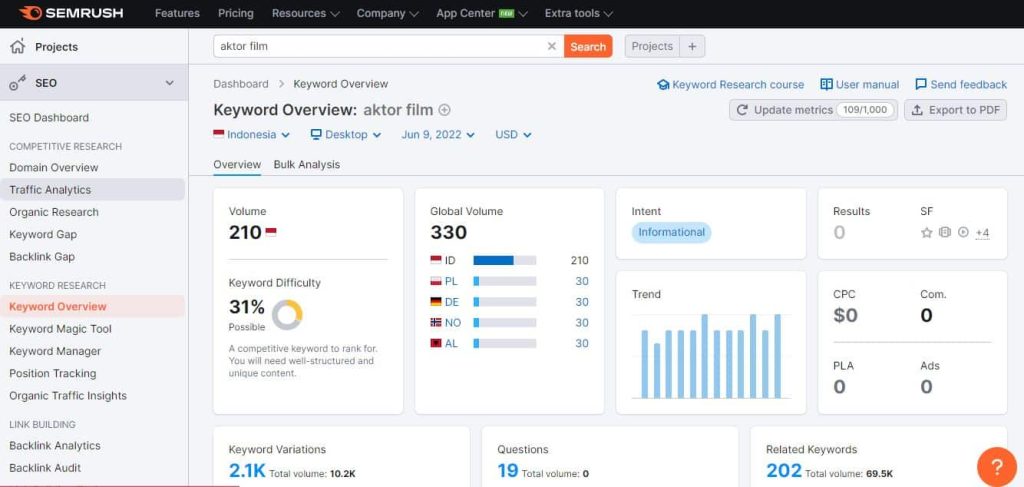Click the Germany flag in Global Volume
This screenshot has width=1024, height=487.
tap(436, 302)
